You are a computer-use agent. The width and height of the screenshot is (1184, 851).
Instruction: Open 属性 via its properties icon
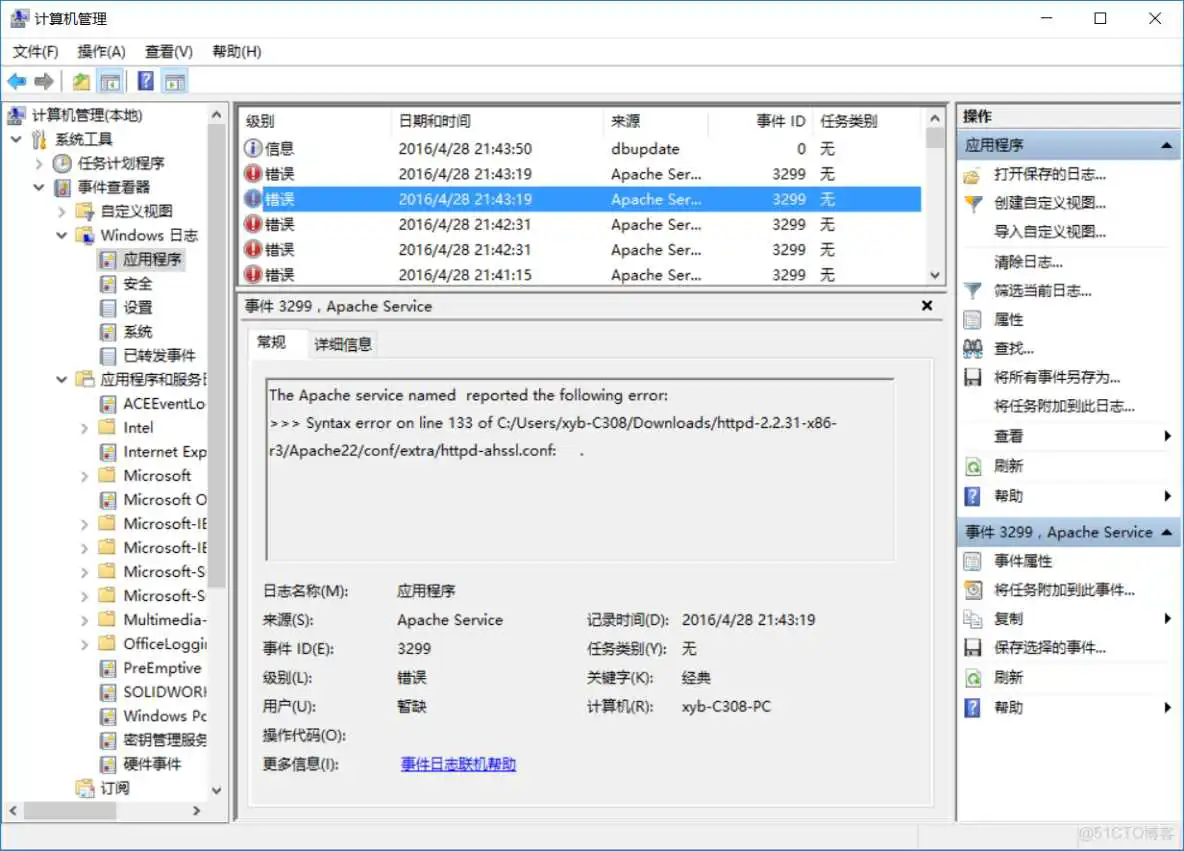[972, 320]
